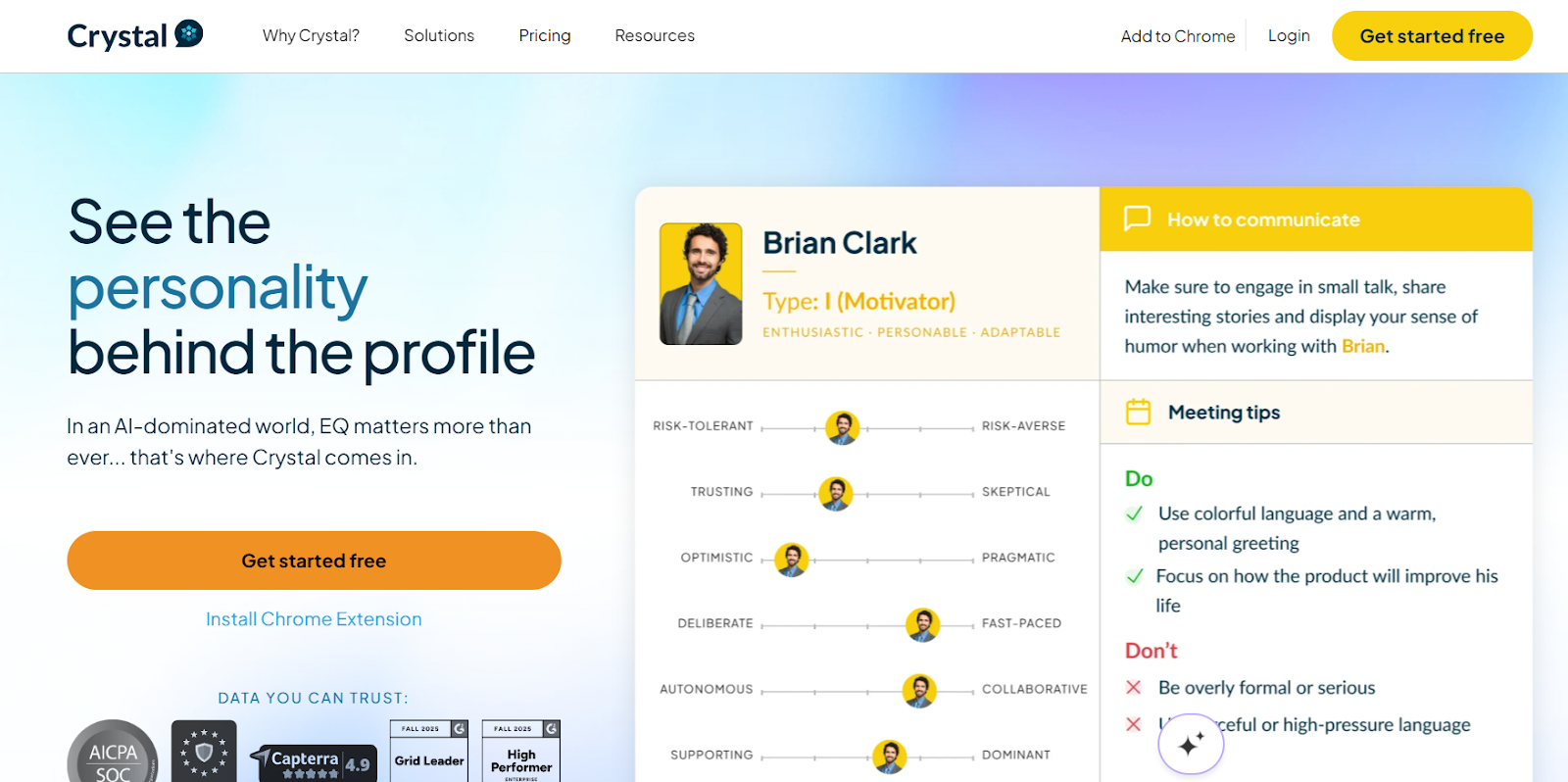Image resolution: width=1568 pixels, height=782 pixels.
Task: Click the Crystal wordmark text
Action: [118, 36]
